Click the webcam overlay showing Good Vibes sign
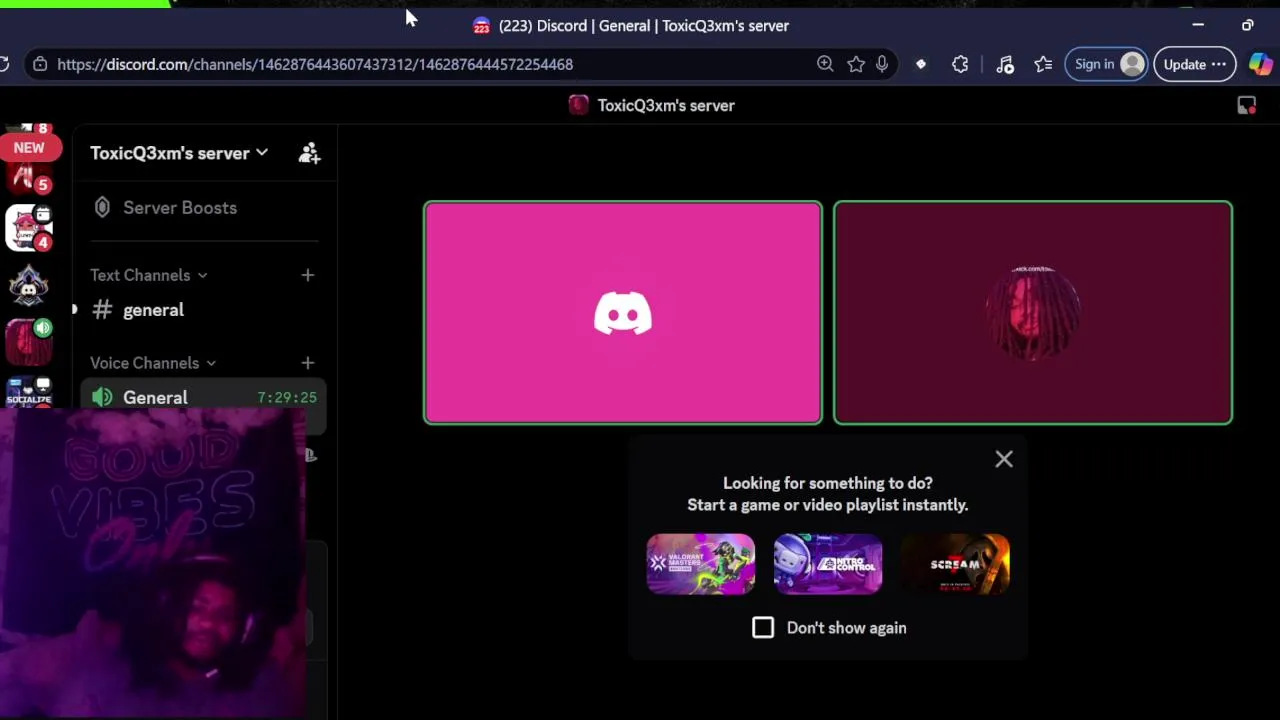The width and height of the screenshot is (1280, 720). point(152,563)
